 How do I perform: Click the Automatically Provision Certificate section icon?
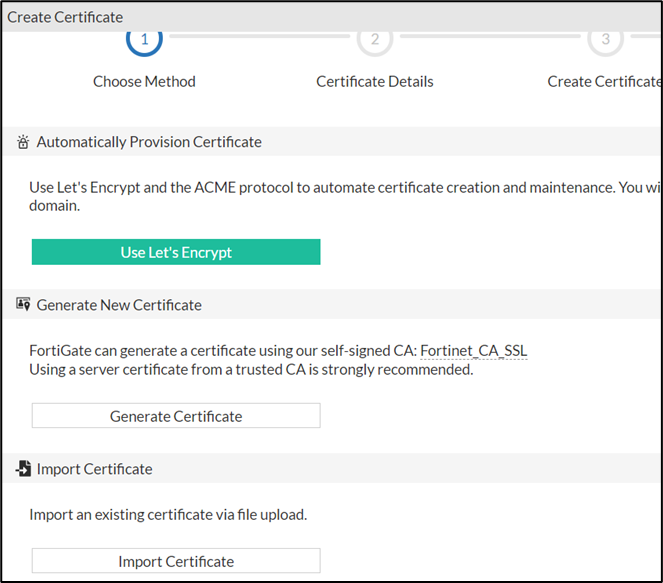[23, 142]
